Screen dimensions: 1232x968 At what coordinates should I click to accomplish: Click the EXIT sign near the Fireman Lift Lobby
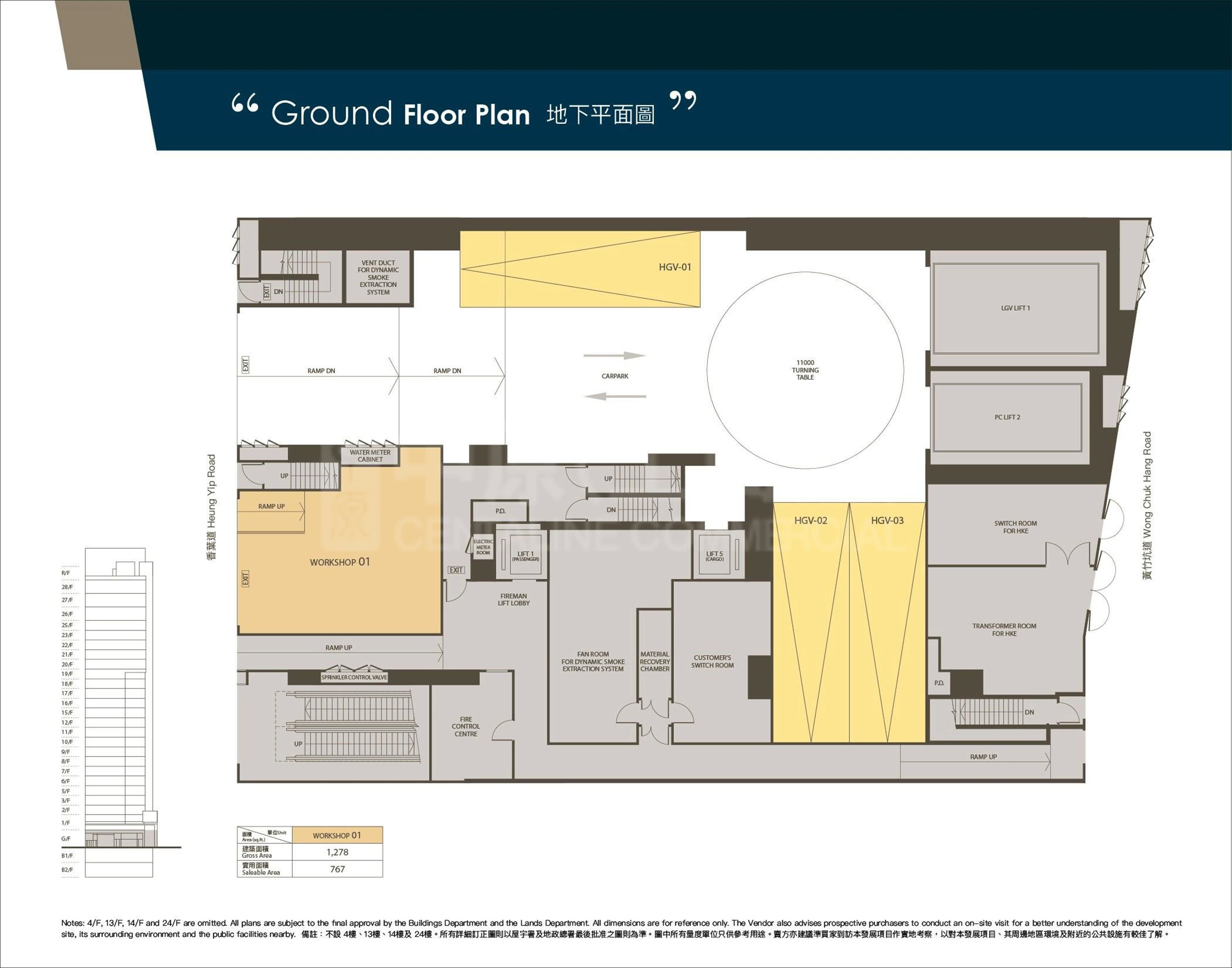point(456,570)
